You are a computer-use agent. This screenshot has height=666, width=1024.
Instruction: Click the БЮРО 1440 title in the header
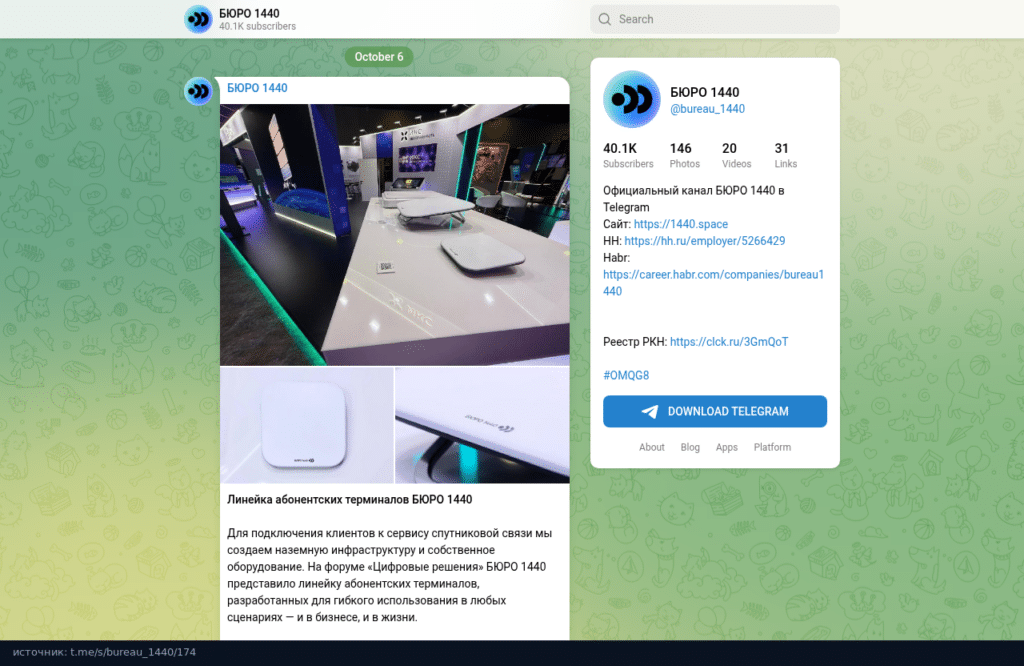[x=249, y=13]
